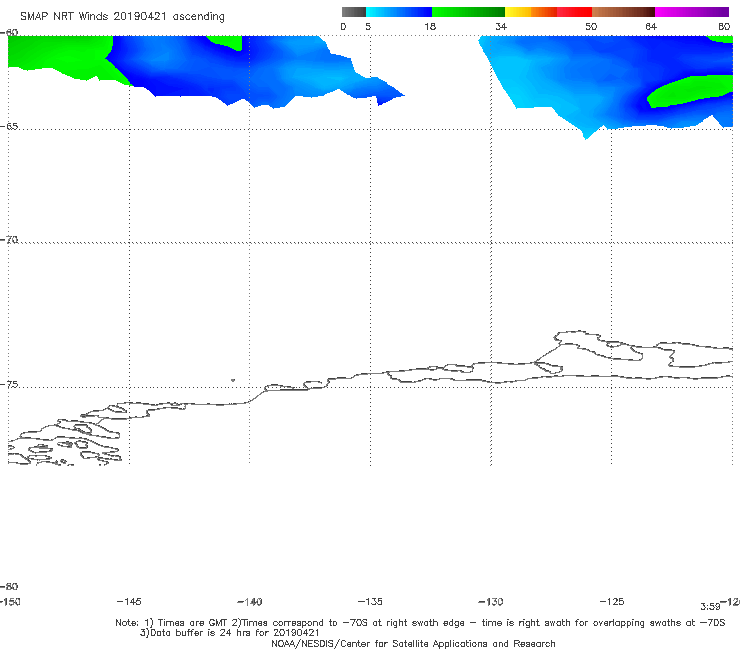Pick the gray 0–5 colorbar segment
Screen dimensions: 740x650
pyautogui.click(x=354, y=12)
